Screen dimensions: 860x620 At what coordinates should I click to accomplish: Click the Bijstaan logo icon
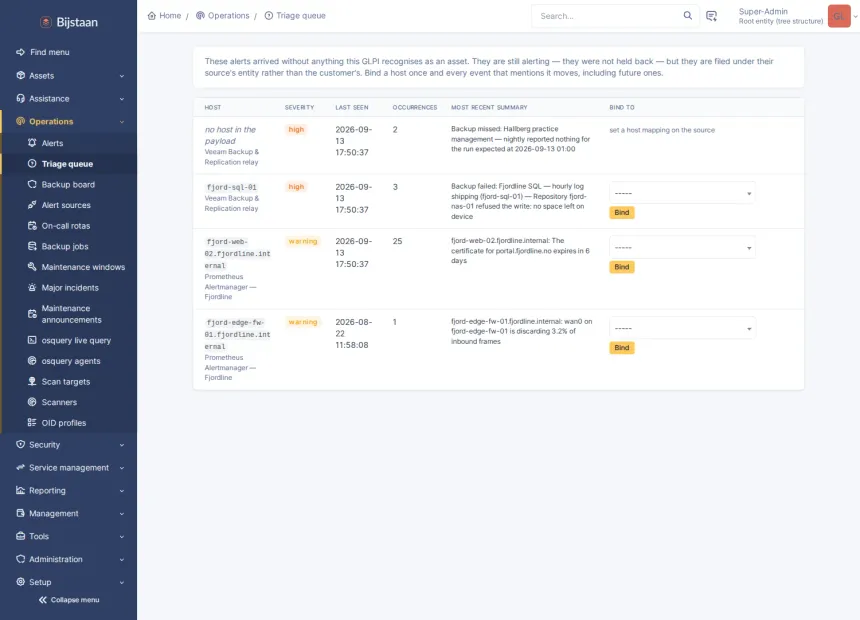pos(46,22)
